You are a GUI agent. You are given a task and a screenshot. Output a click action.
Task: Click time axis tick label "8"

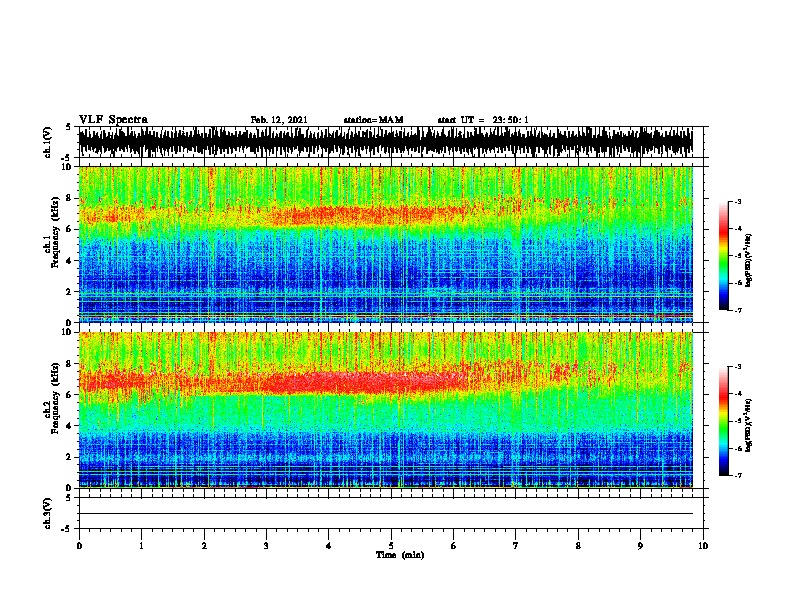coord(578,546)
